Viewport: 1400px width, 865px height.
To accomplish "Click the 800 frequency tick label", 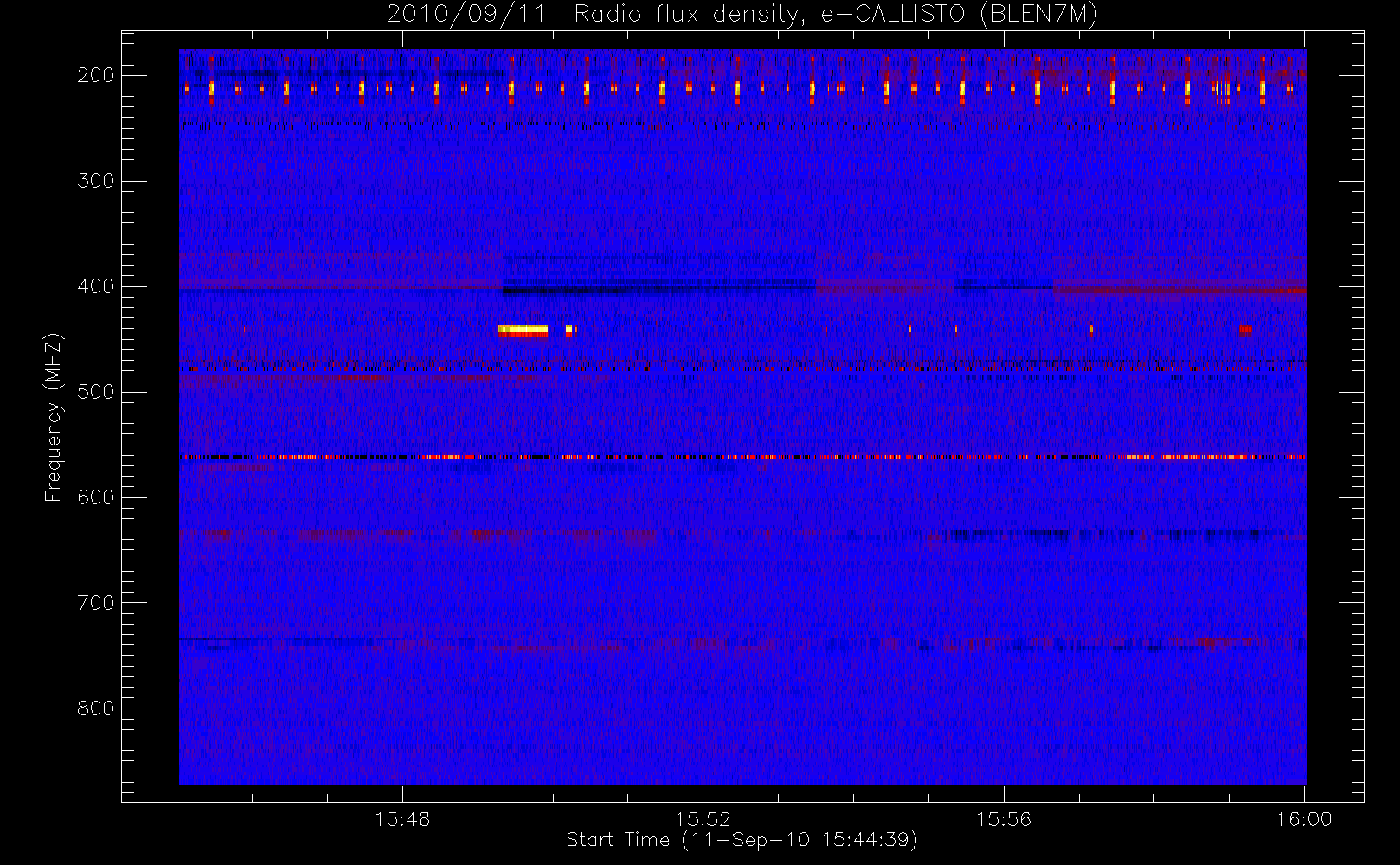I will [x=96, y=708].
